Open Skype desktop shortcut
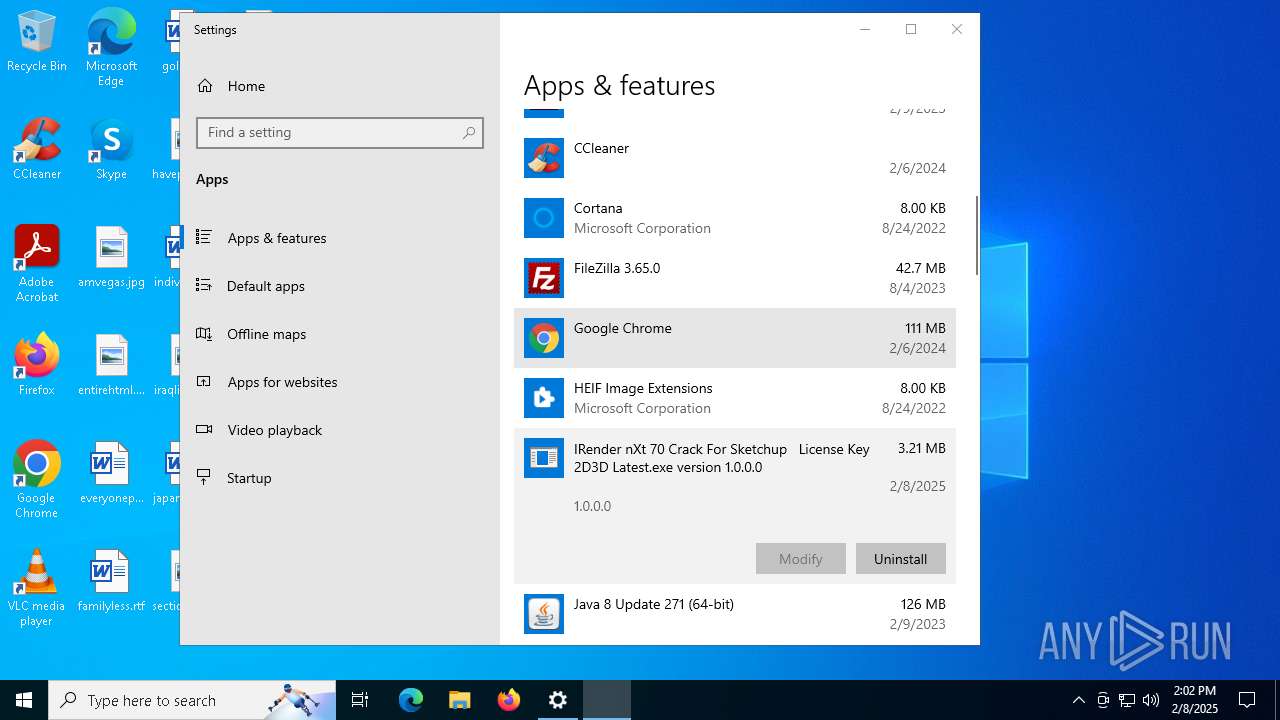The width and height of the screenshot is (1280, 720). tap(111, 149)
